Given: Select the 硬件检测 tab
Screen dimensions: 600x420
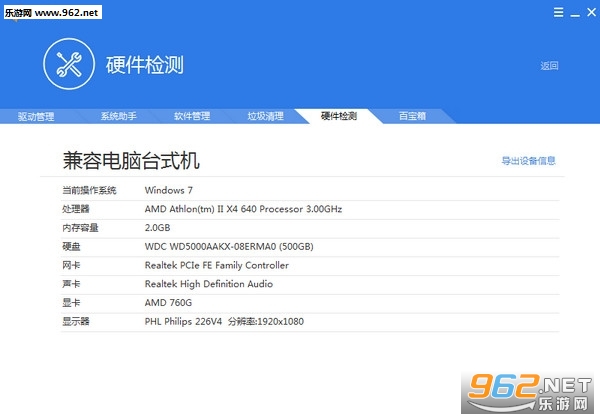Looking at the screenshot, I should tap(339, 116).
